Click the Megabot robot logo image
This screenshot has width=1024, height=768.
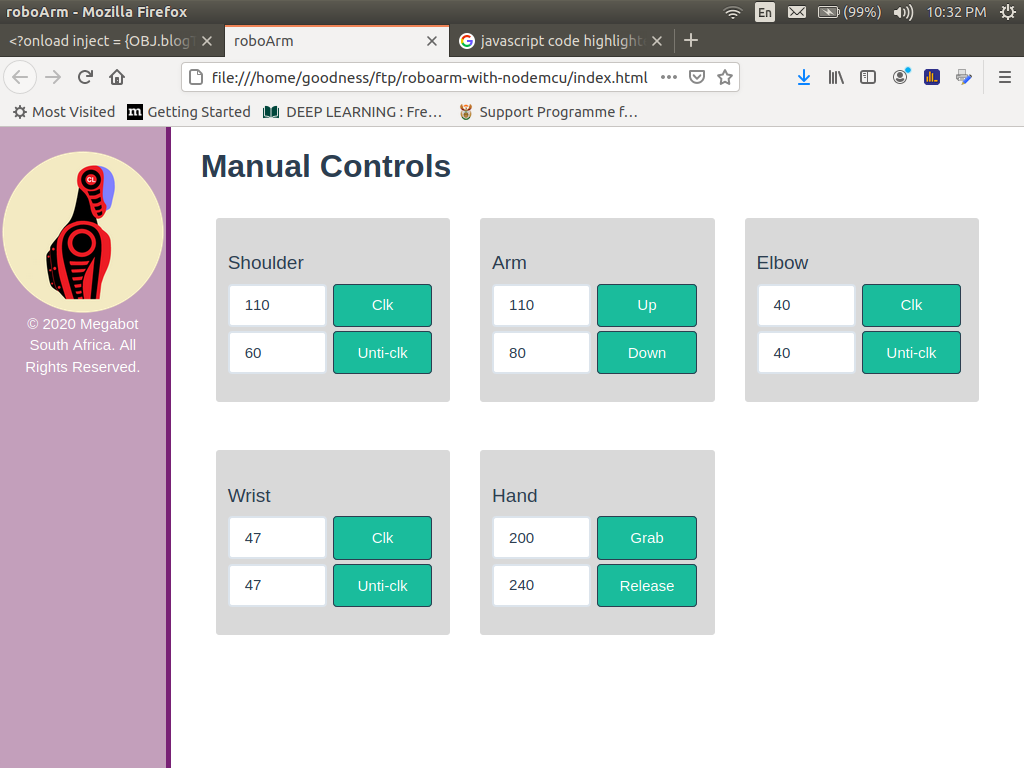[83, 232]
